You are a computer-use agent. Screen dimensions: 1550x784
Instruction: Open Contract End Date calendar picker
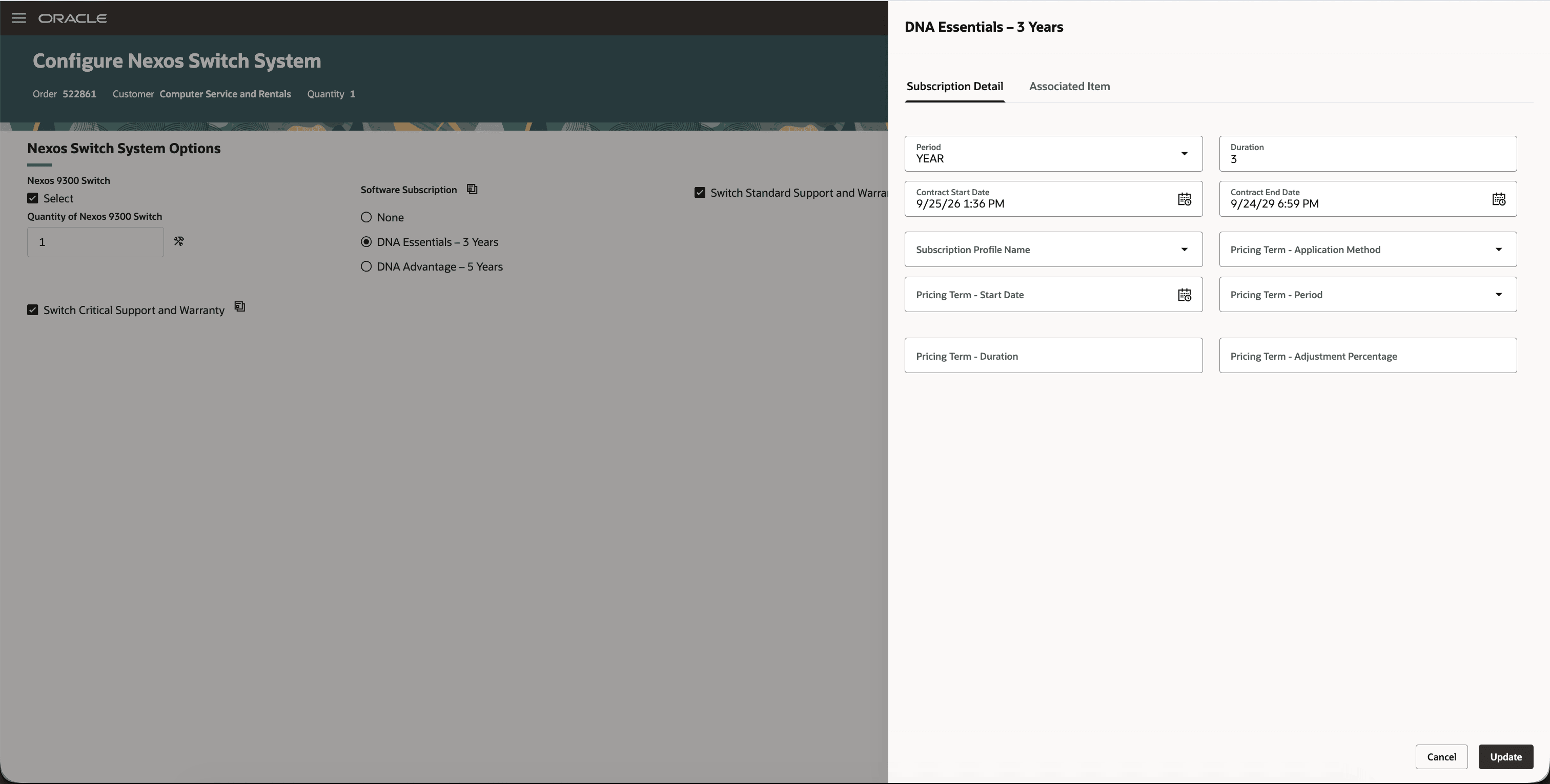[x=1498, y=199]
